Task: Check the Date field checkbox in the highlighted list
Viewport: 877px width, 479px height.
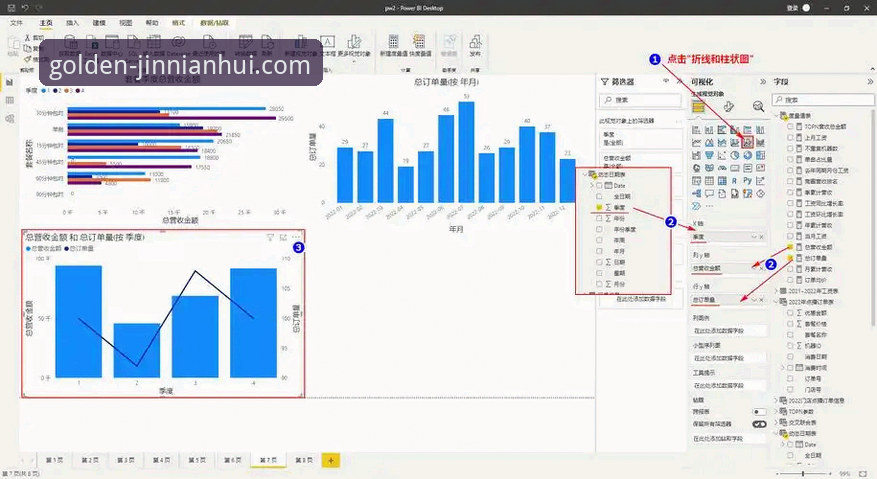Action: pyautogui.click(x=600, y=185)
